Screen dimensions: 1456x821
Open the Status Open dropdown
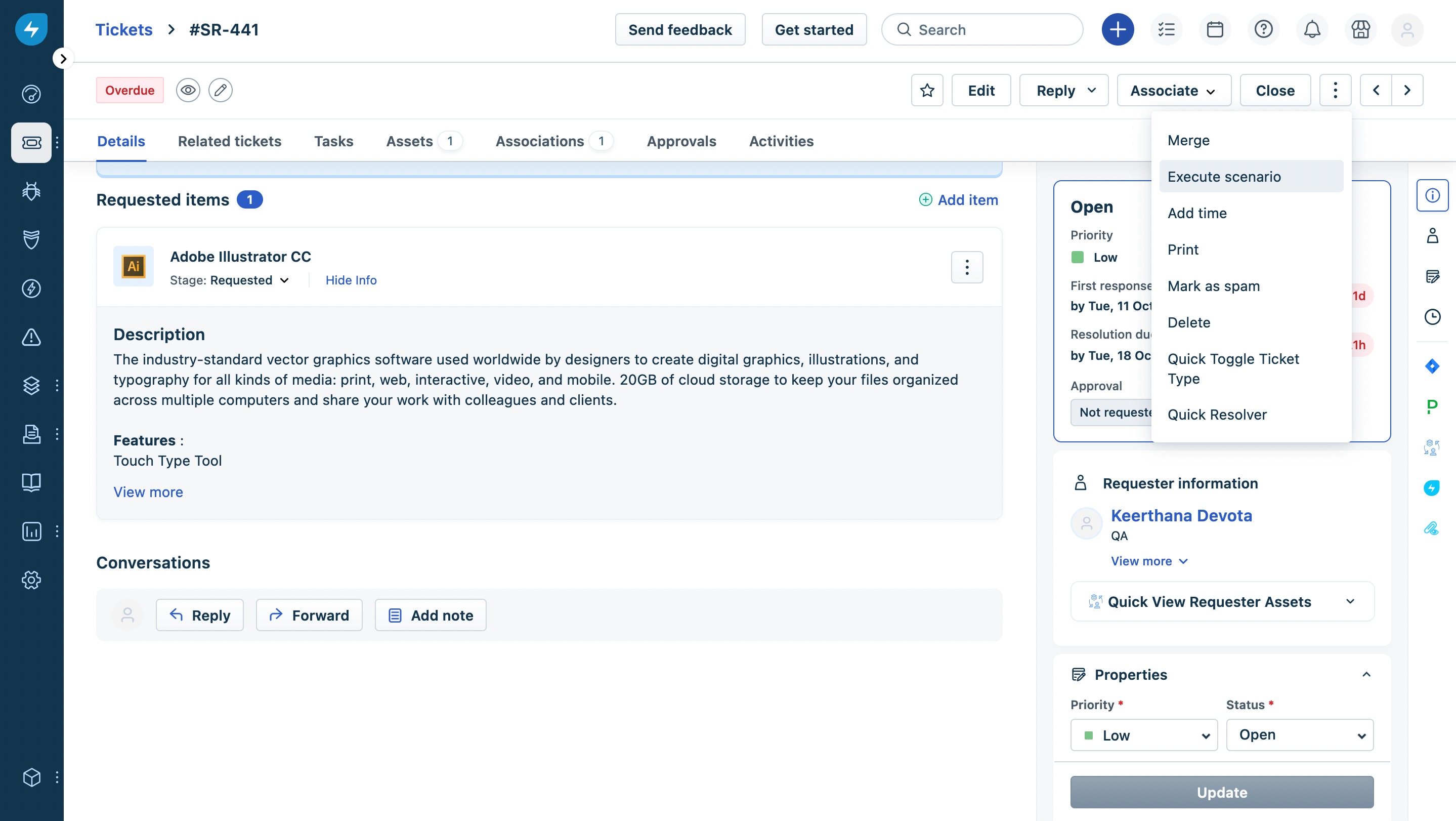[1300, 734]
